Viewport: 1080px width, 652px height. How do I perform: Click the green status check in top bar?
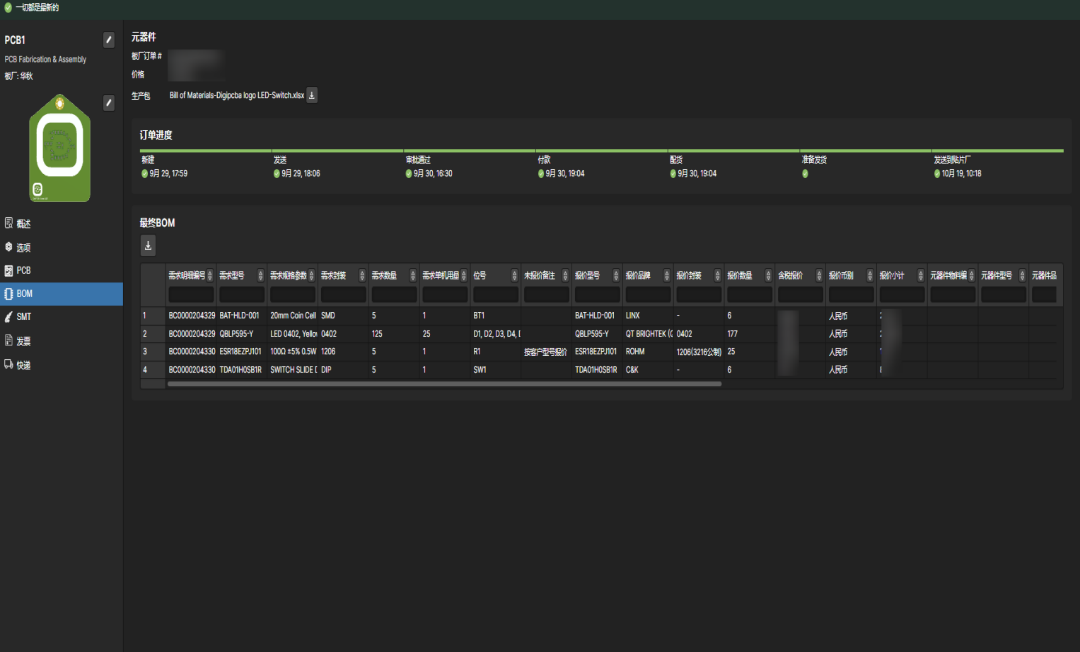coord(8,8)
